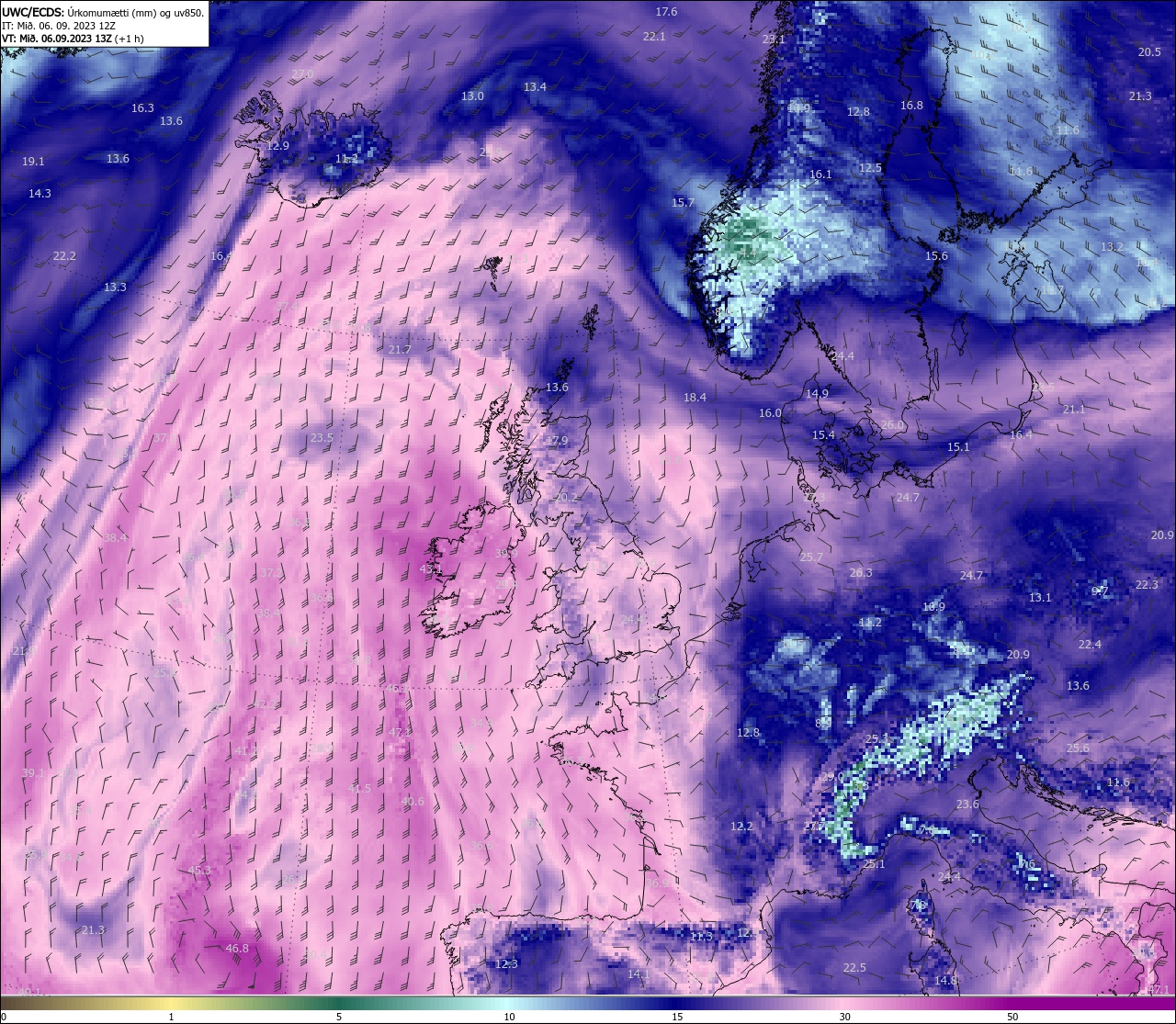Click the 16.0 value west of Denmark

tap(770, 413)
